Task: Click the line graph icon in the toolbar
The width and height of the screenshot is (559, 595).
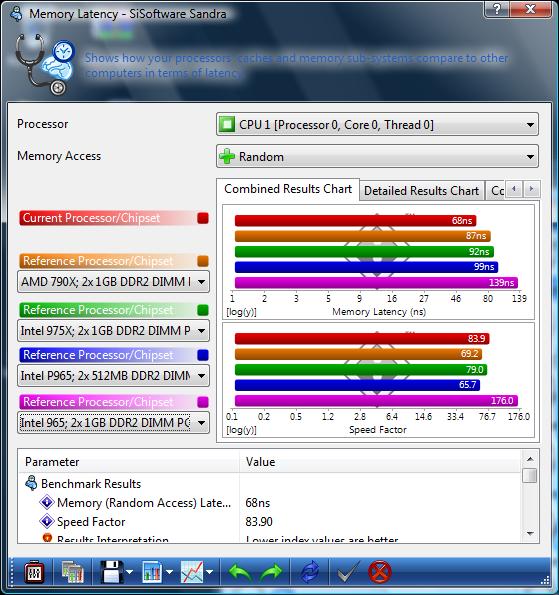Action: [192, 572]
